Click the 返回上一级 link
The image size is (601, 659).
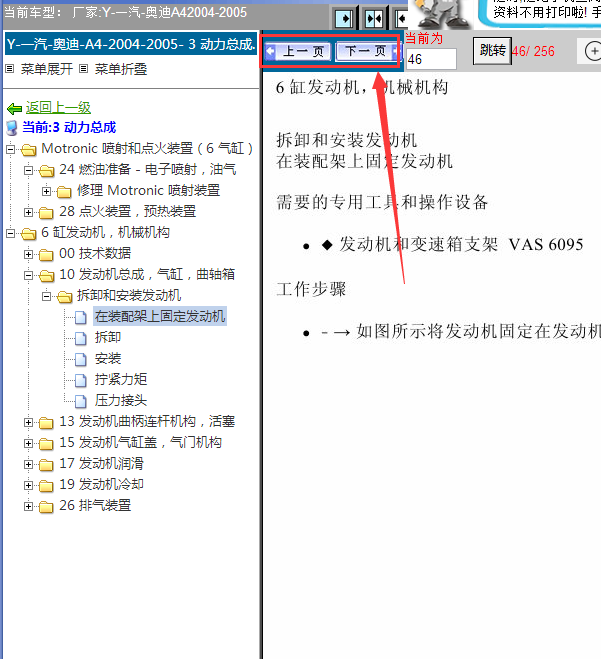click(x=58, y=108)
